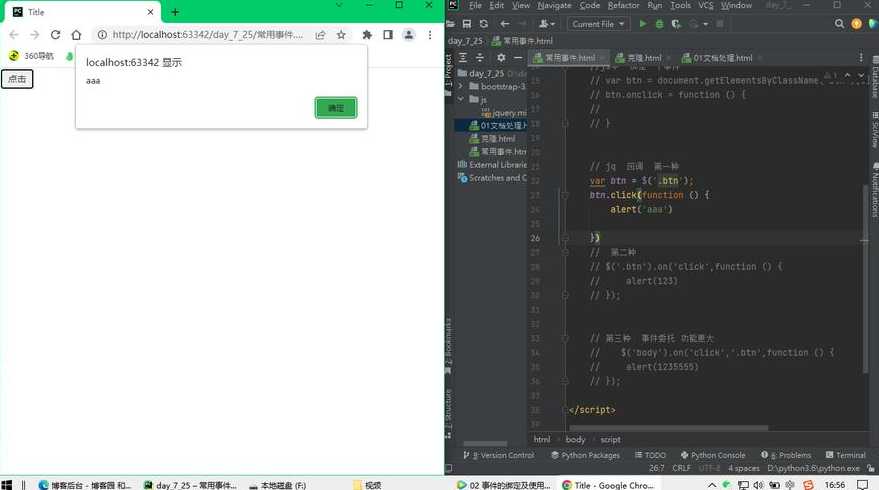Open PyCharm Refactor menu

623,5
